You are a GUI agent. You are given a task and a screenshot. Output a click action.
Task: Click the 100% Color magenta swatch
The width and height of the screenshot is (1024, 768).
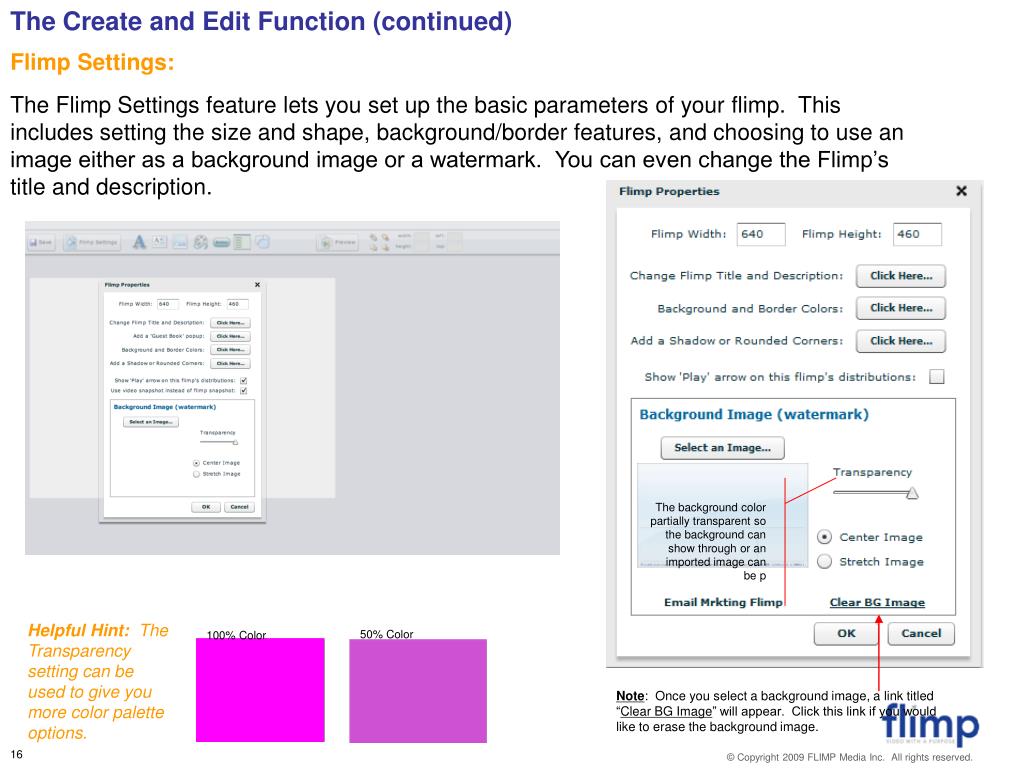pos(260,690)
